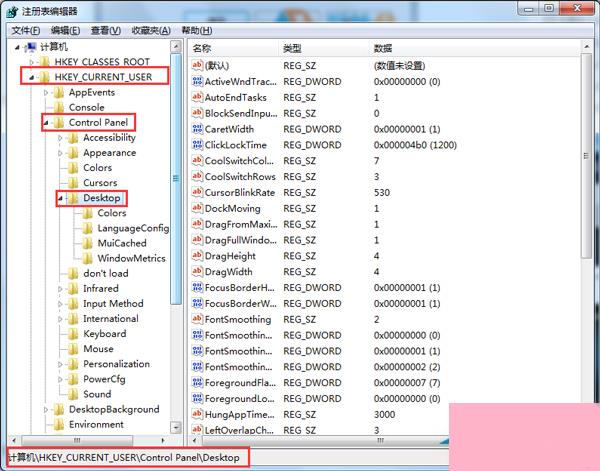Click the folder icon beside LanguageConfig
This screenshot has height=471, width=600.
(88, 228)
